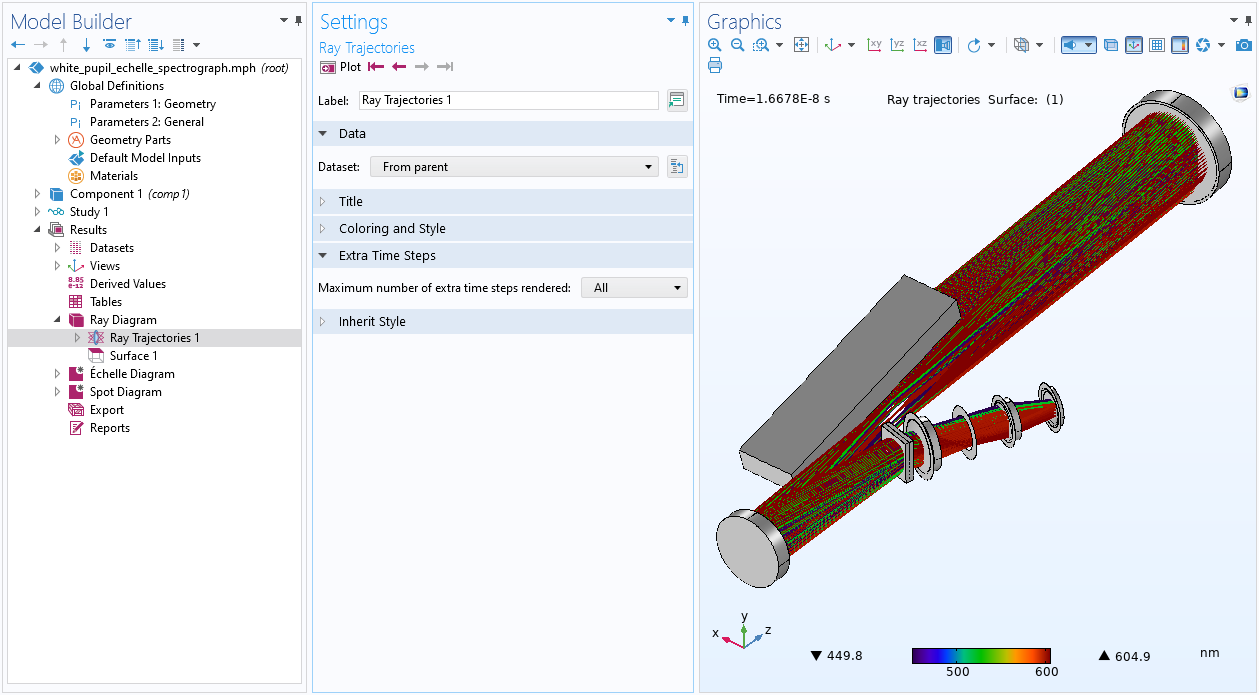
Task: Click the wavelength color legend bar
Action: [x=980, y=656]
